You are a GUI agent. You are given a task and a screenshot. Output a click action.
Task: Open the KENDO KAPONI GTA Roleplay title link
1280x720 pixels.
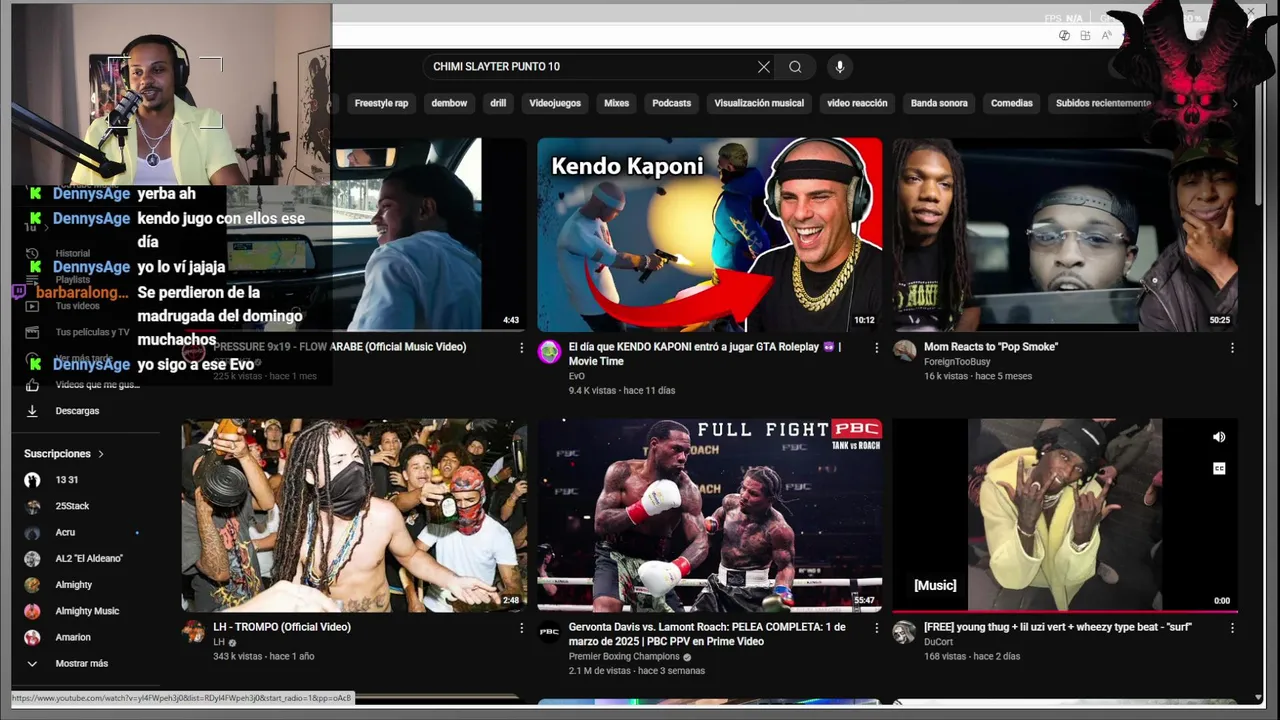[x=705, y=354]
